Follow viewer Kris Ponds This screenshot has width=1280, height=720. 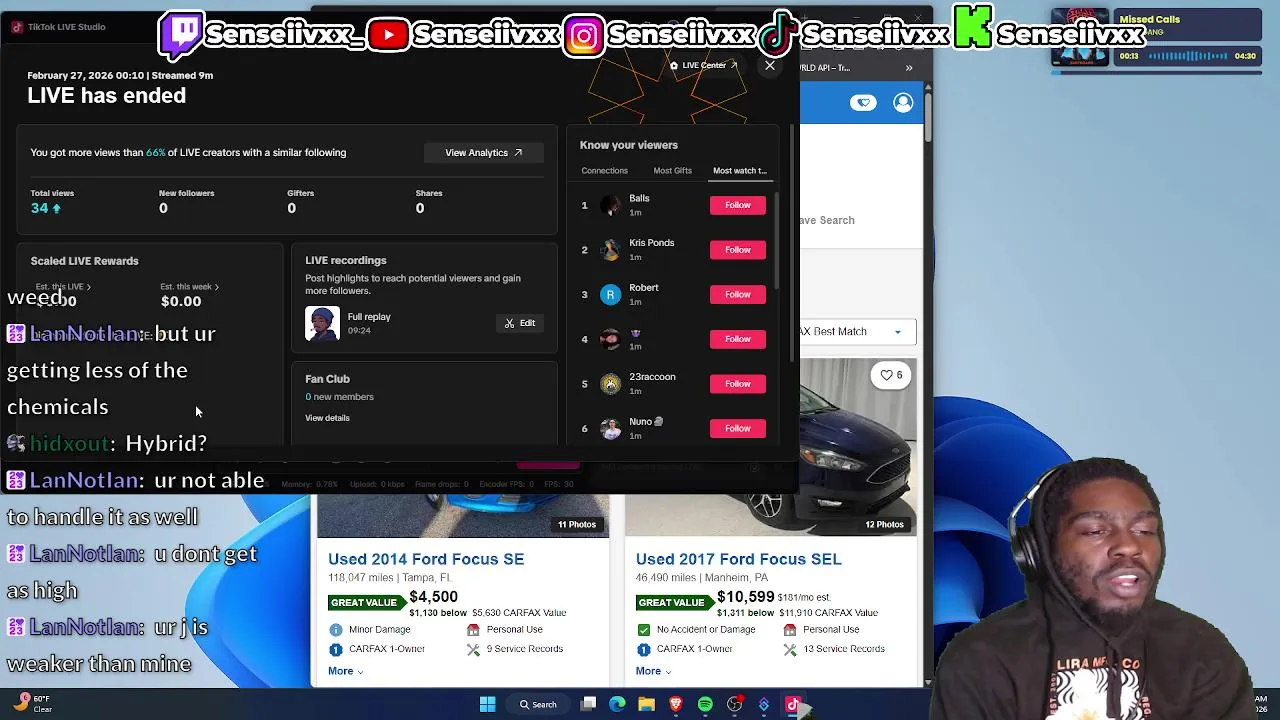click(738, 250)
